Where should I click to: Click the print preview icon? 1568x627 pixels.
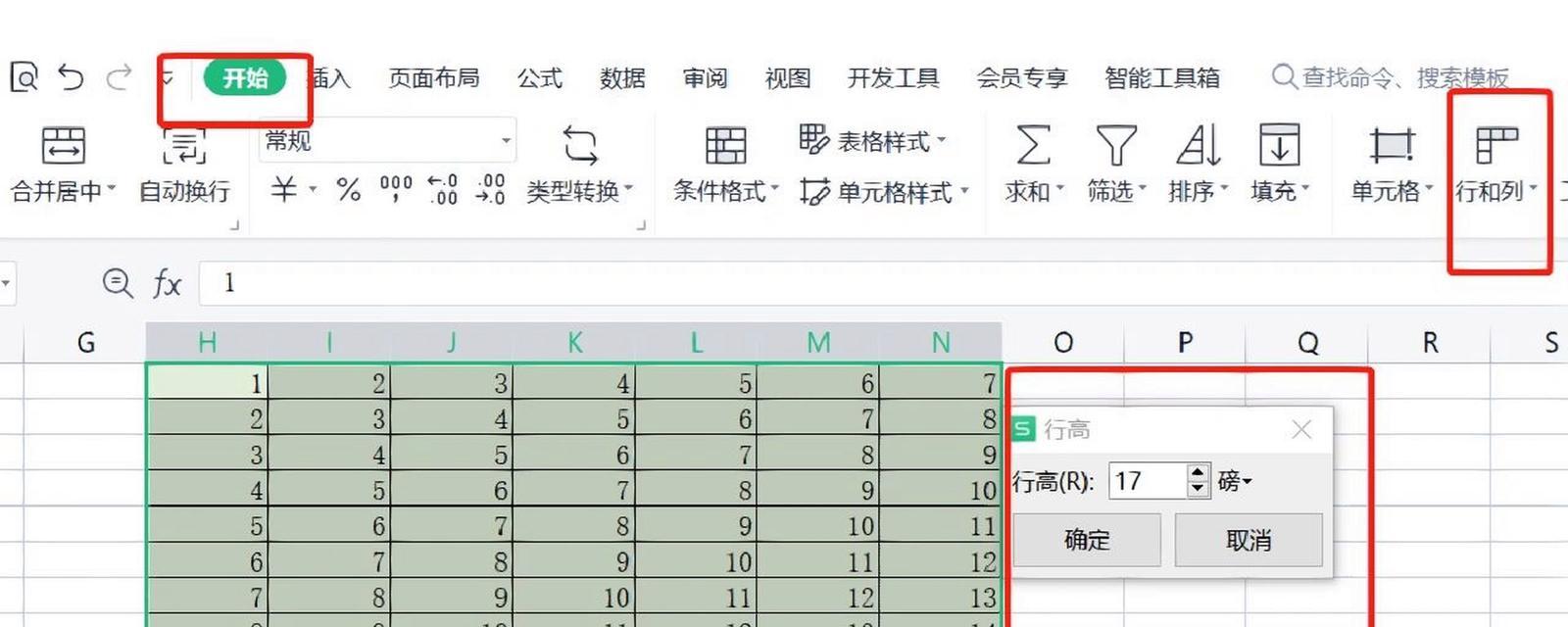click(x=24, y=76)
